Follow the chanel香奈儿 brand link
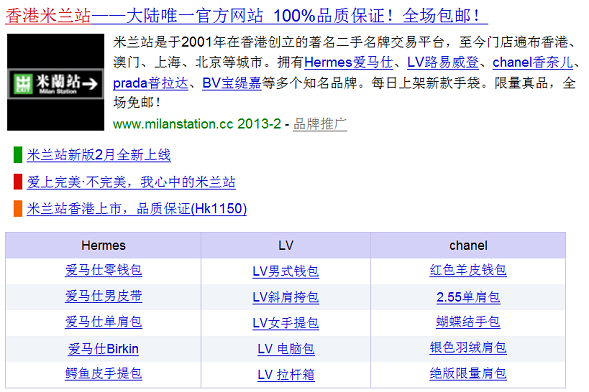This screenshot has height=392, width=589. (533, 62)
